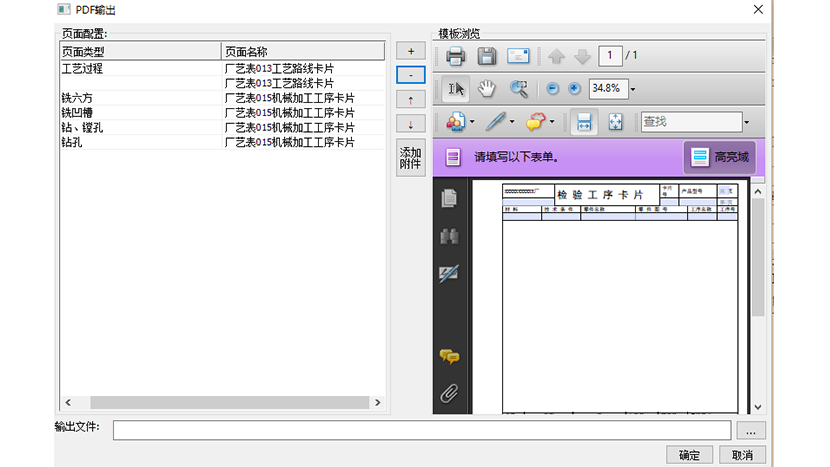Open the pages thumbnail panel
This screenshot has width=830, height=467.
pos(449,198)
